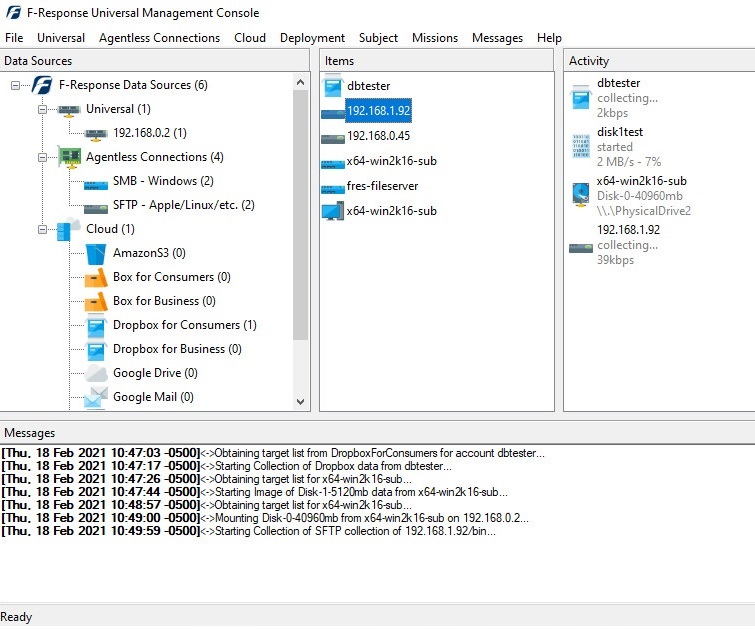Collapse the Cloud tree node
755x629 pixels.
tap(42, 229)
